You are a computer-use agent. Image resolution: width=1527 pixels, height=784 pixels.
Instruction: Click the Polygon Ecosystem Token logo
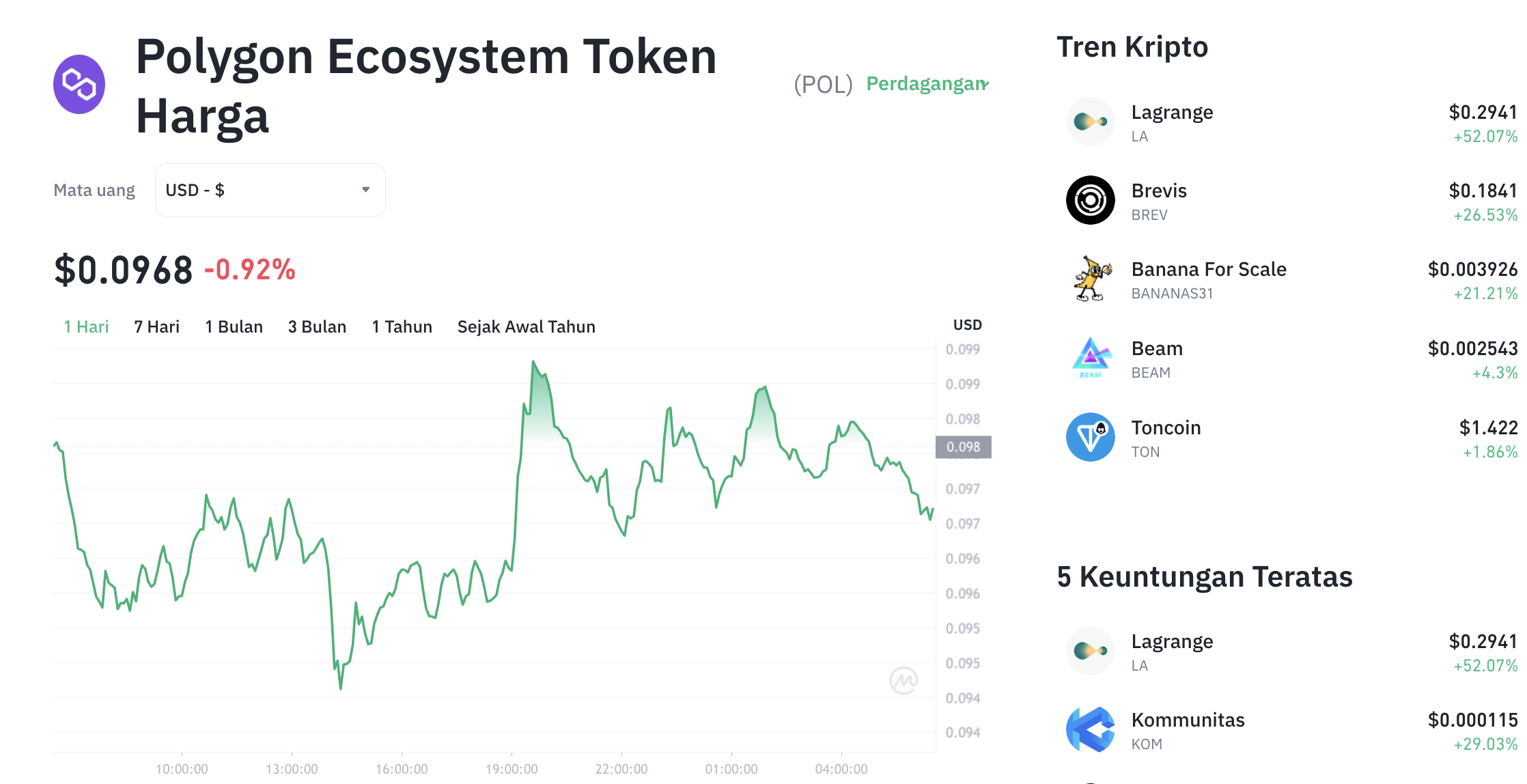79,83
